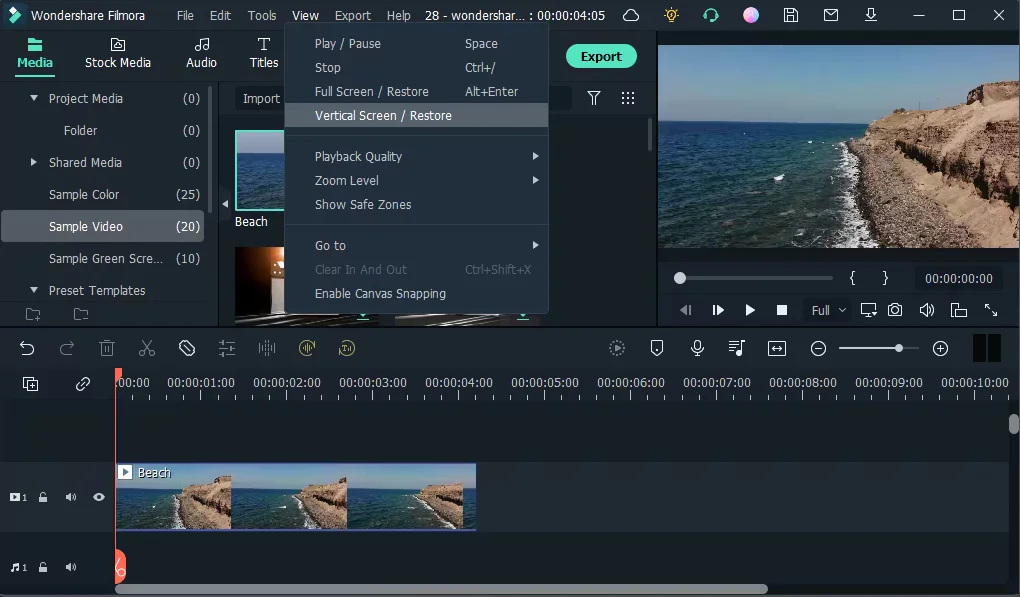Image resolution: width=1020 pixels, height=597 pixels.
Task: Mute the Beach video track
Action: [x=70, y=497]
